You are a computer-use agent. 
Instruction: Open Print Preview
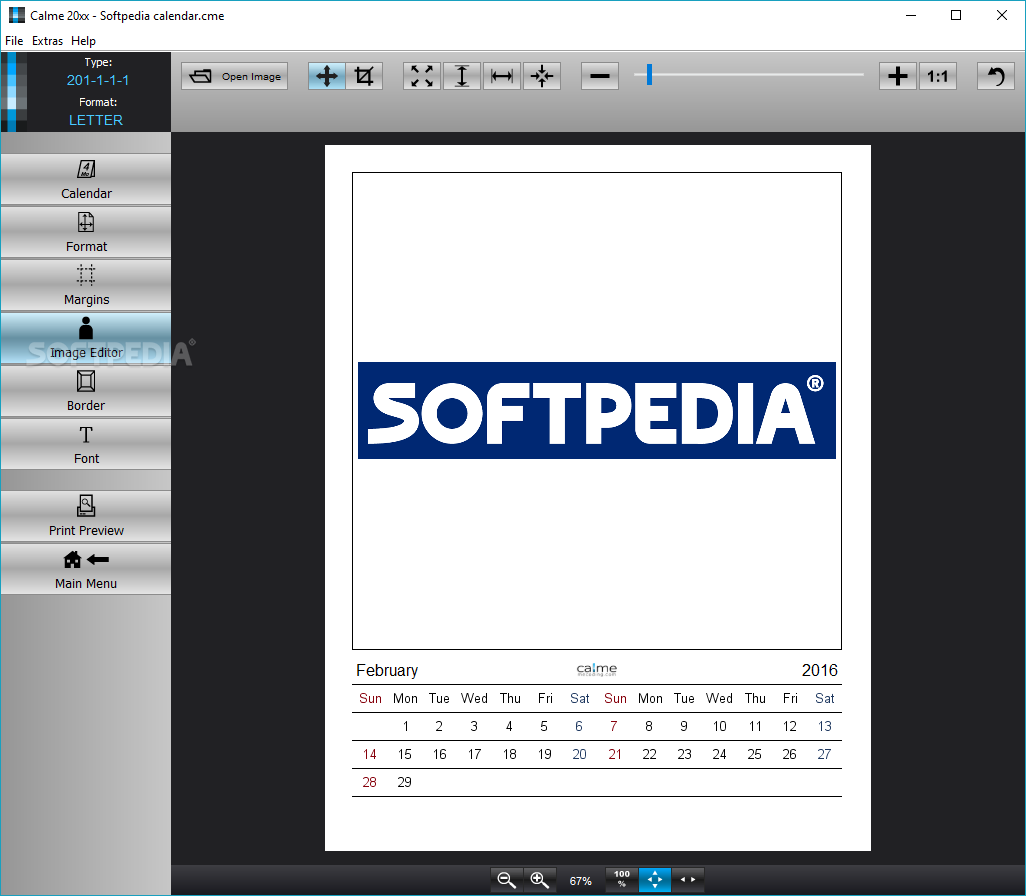point(86,516)
